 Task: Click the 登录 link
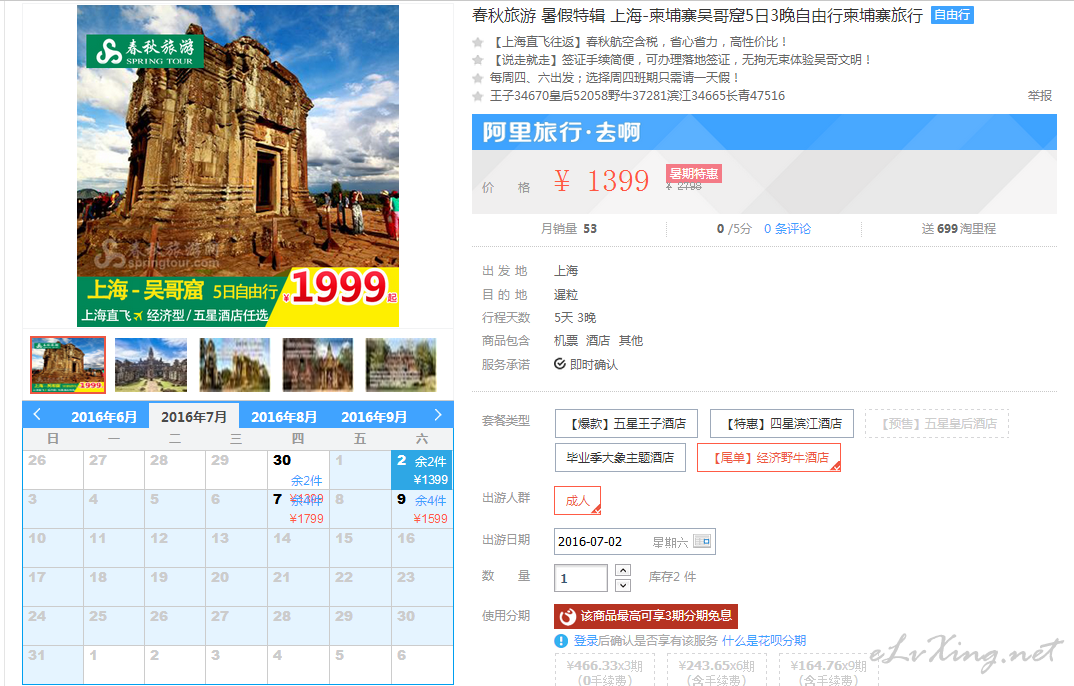pyautogui.click(x=585, y=641)
